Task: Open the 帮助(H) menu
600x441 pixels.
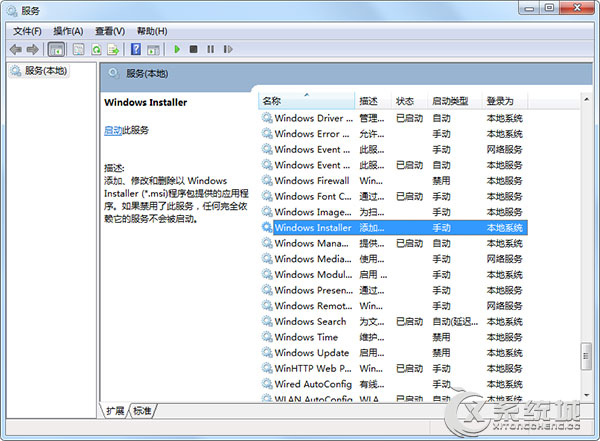Action: 152,31
